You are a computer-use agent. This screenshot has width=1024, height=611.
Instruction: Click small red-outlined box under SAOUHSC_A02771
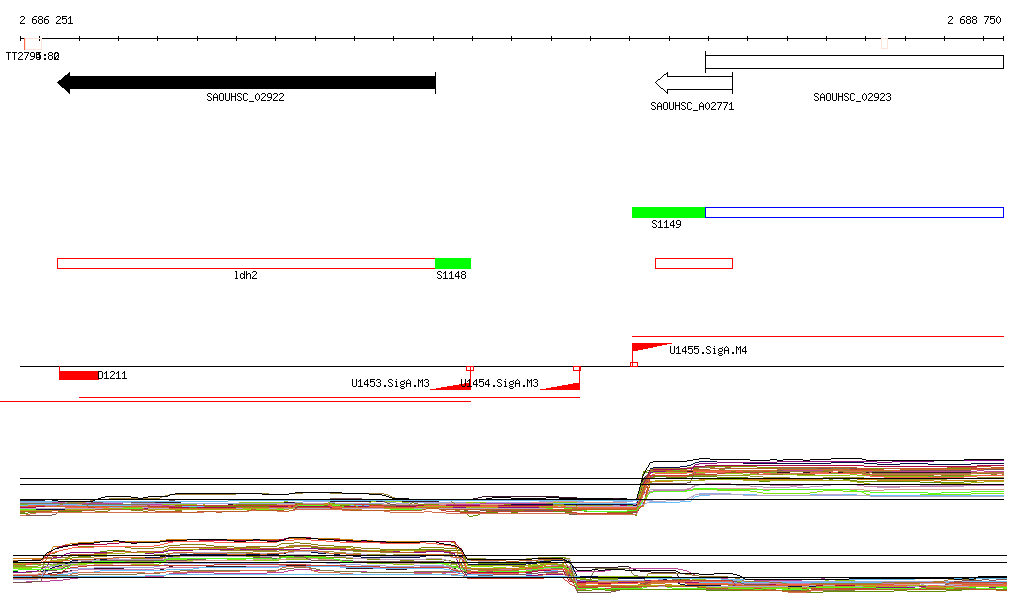pyautogui.click(x=694, y=264)
